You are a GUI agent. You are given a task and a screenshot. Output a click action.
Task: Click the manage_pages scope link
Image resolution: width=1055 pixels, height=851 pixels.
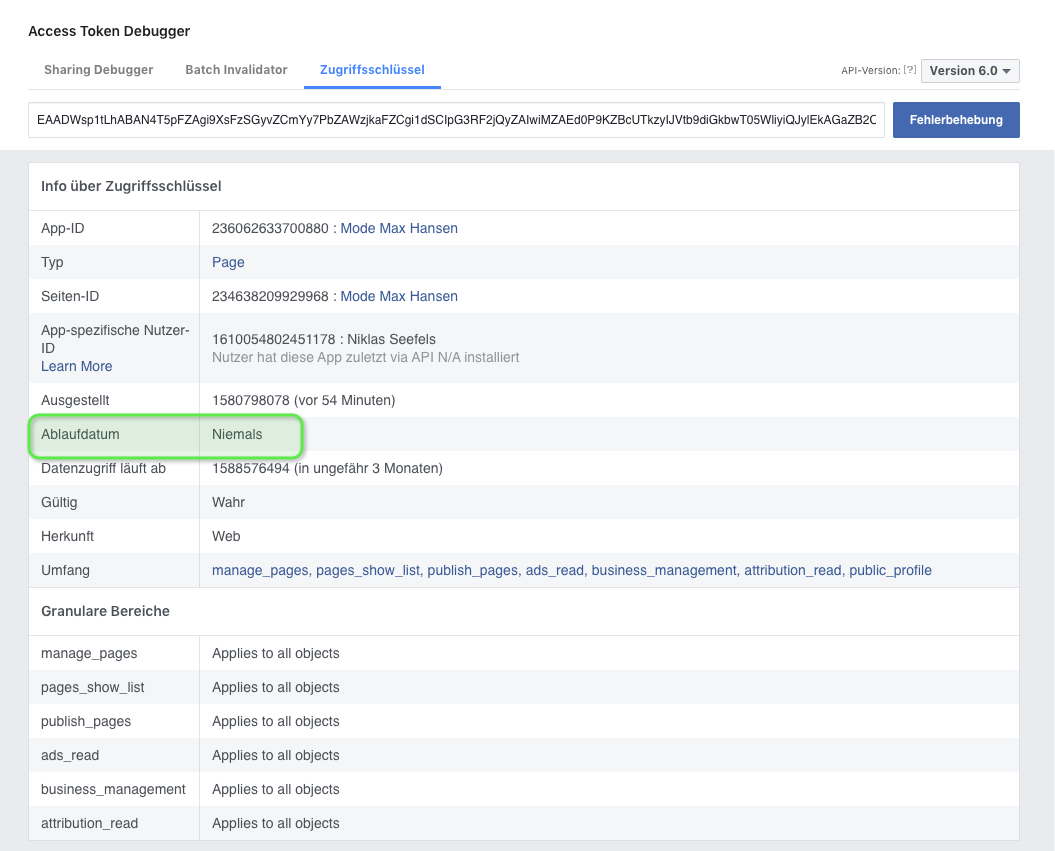pos(261,570)
